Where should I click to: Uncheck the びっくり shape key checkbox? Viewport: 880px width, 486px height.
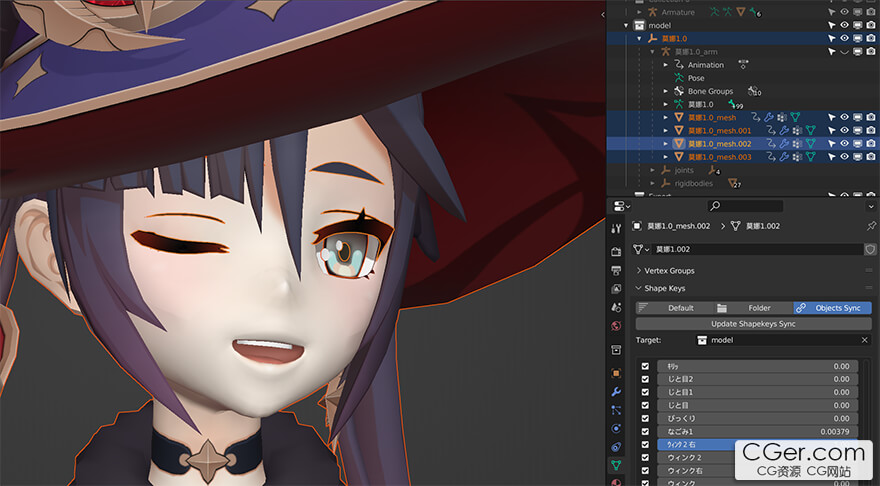click(x=645, y=418)
